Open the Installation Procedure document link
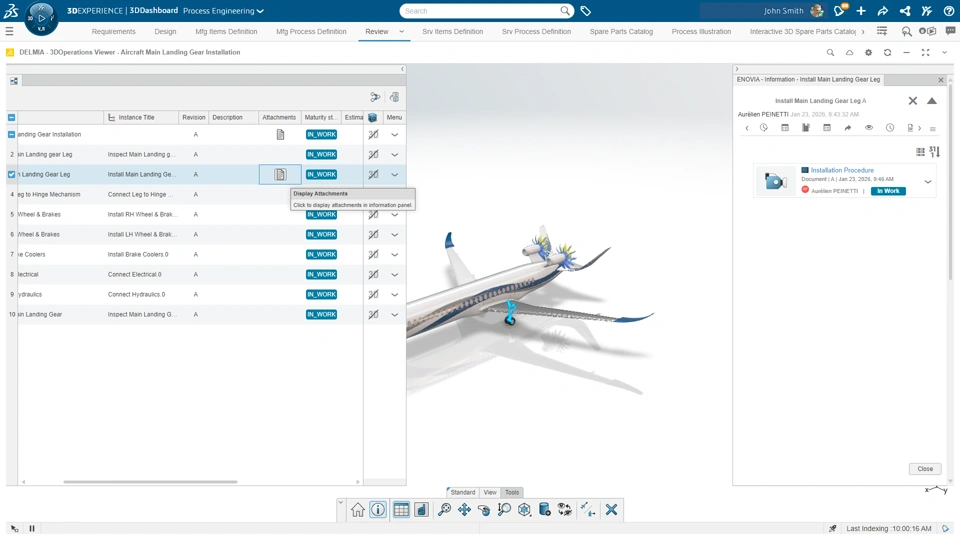The height and width of the screenshot is (540, 960). 842,170
